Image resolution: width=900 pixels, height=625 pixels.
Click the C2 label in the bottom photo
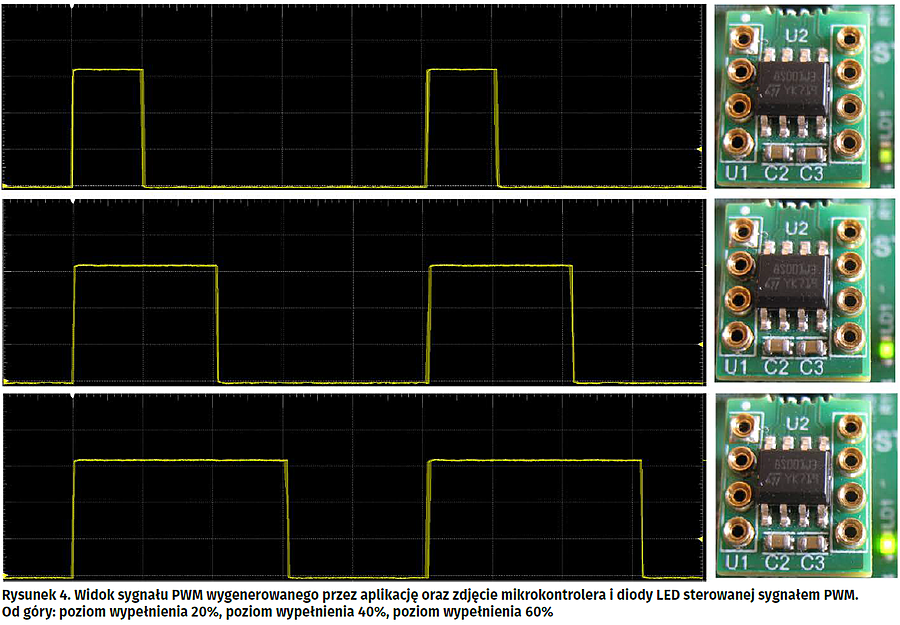pyautogui.click(x=776, y=563)
